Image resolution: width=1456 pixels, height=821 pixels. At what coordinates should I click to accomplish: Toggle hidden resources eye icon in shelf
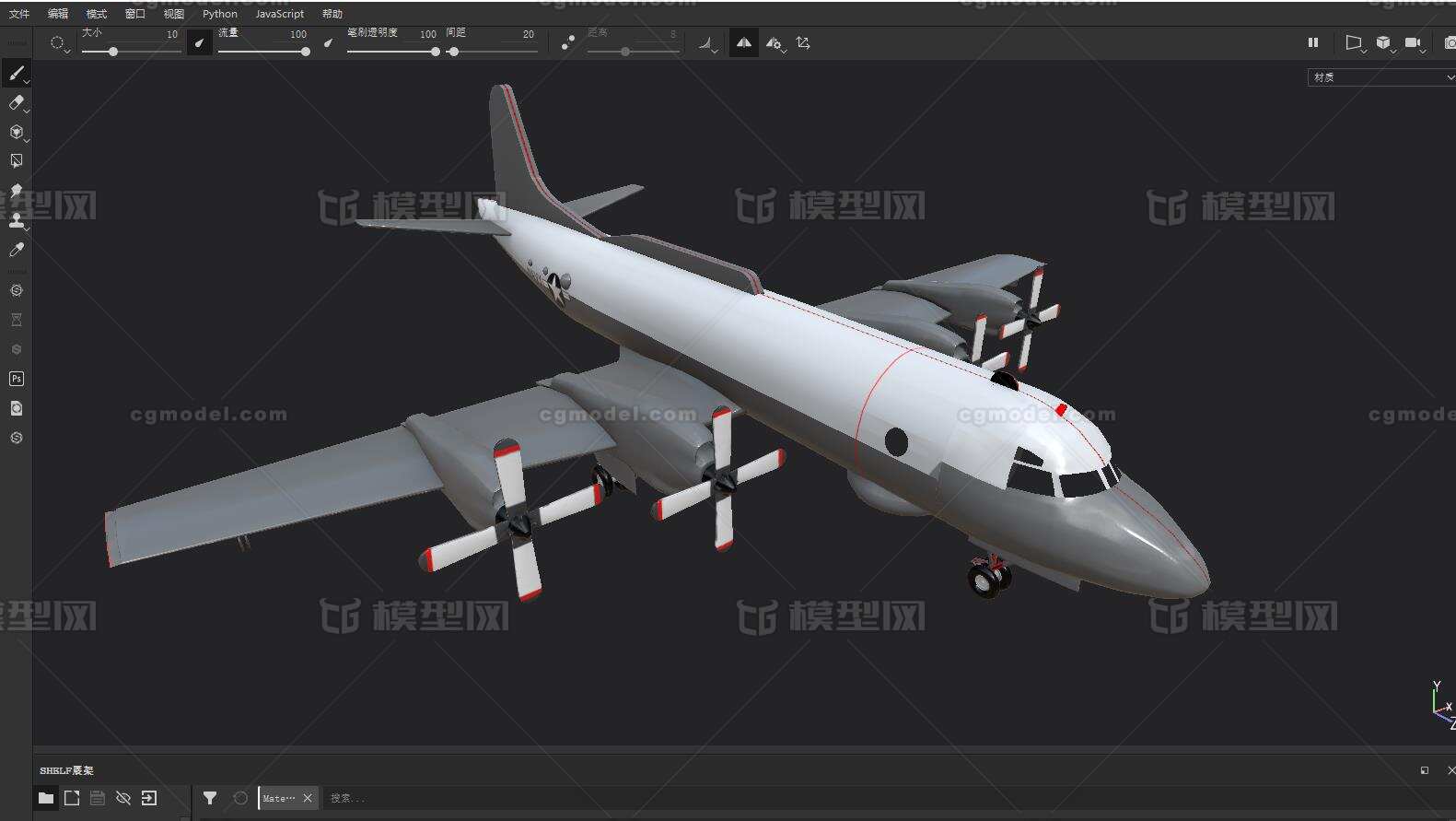[x=123, y=798]
